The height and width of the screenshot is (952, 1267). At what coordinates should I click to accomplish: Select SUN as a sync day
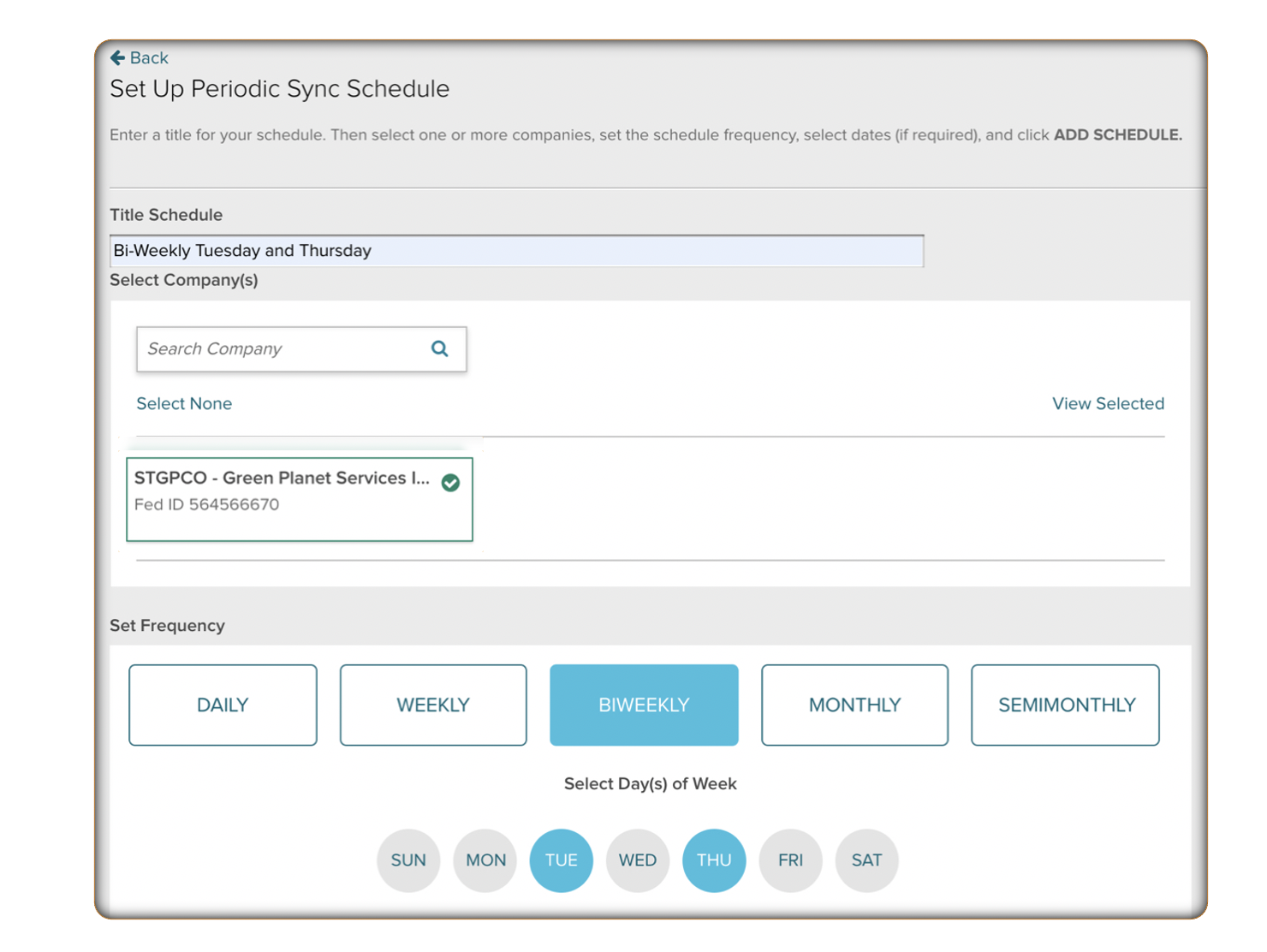pos(408,860)
